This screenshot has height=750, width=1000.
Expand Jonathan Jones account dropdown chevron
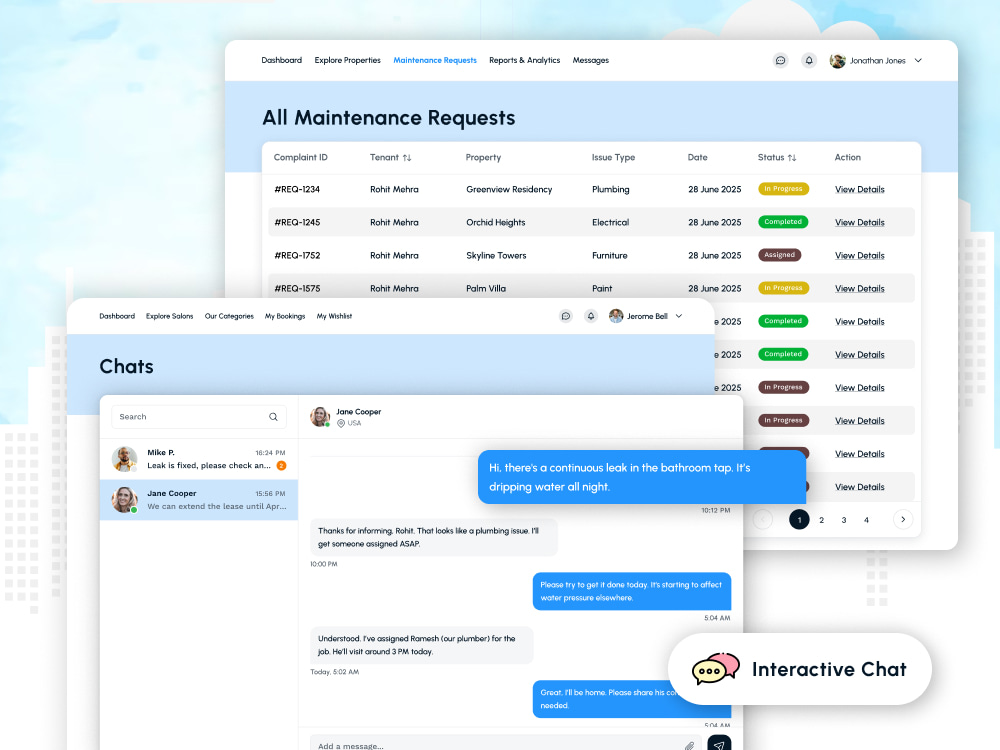pyautogui.click(x=918, y=61)
